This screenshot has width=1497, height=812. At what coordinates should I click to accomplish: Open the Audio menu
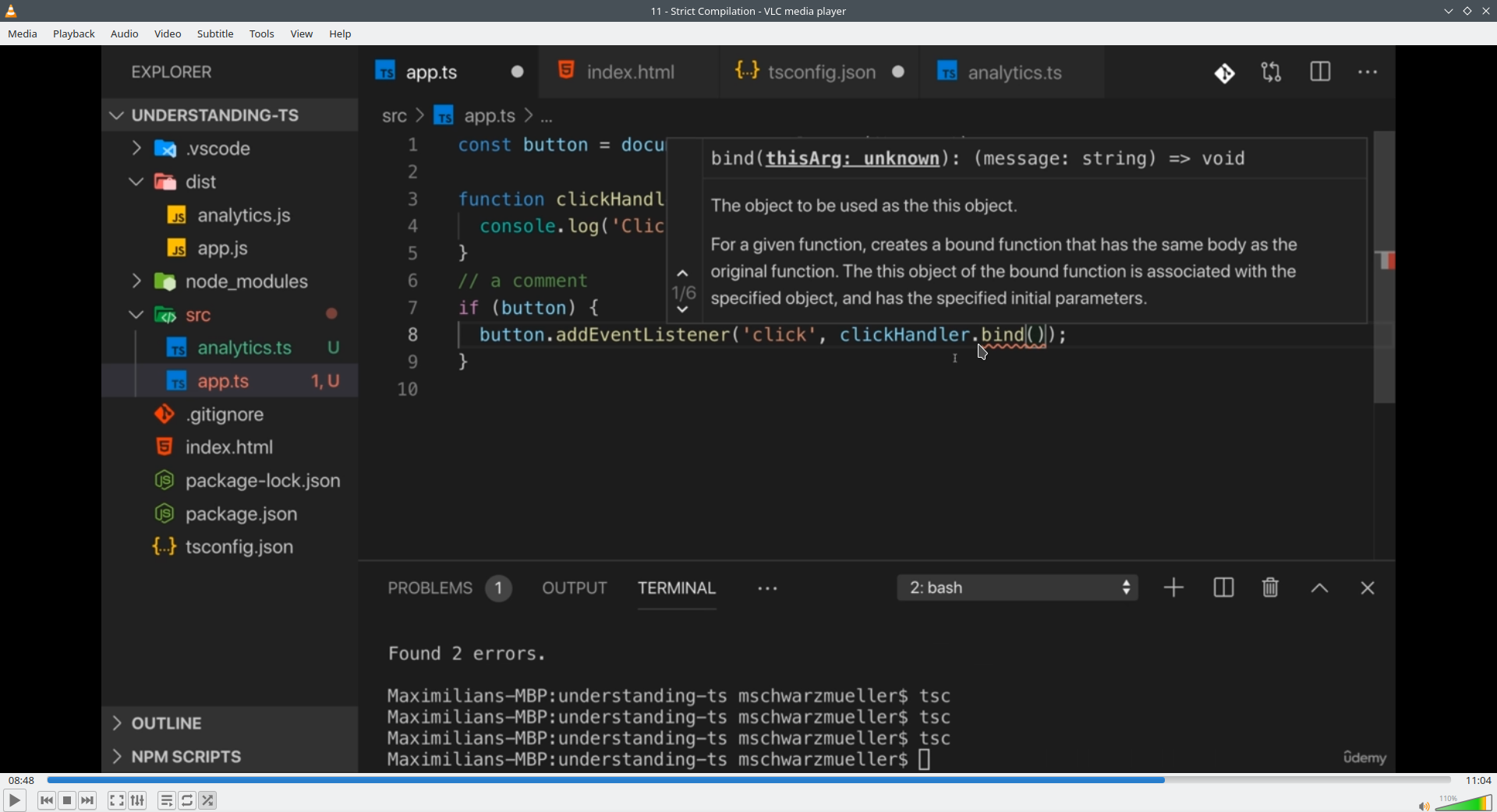pyautogui.click(x=125, y=34)
